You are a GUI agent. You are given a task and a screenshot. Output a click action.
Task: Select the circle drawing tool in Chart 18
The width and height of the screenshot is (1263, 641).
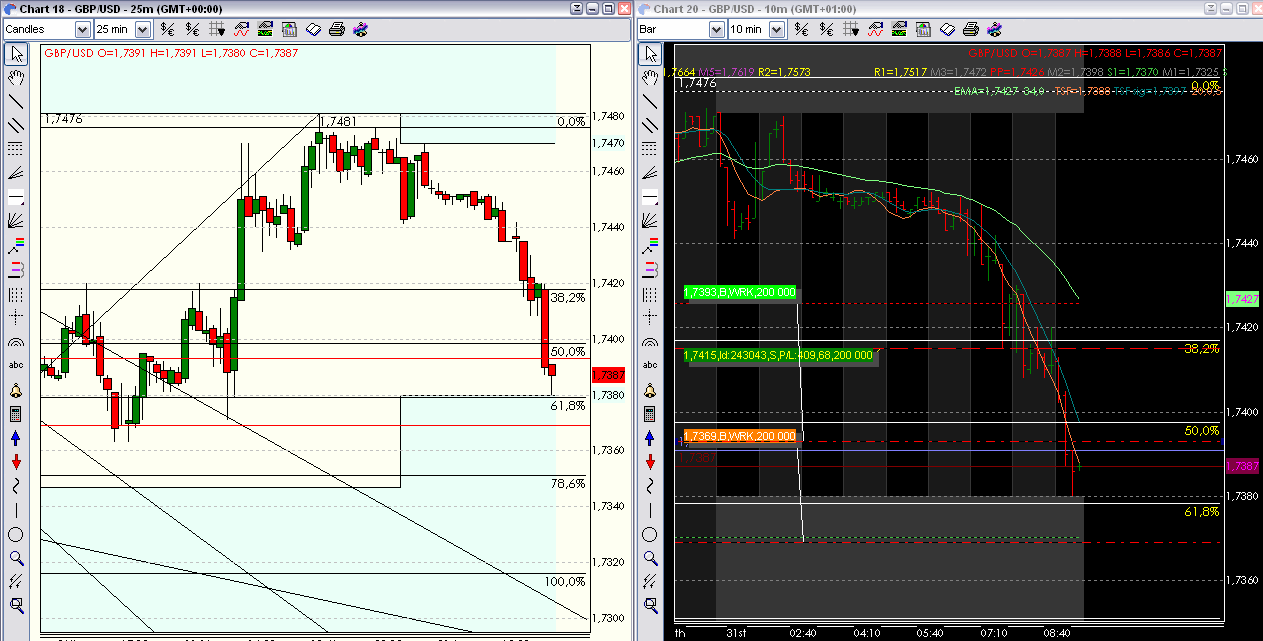point(16,533)
